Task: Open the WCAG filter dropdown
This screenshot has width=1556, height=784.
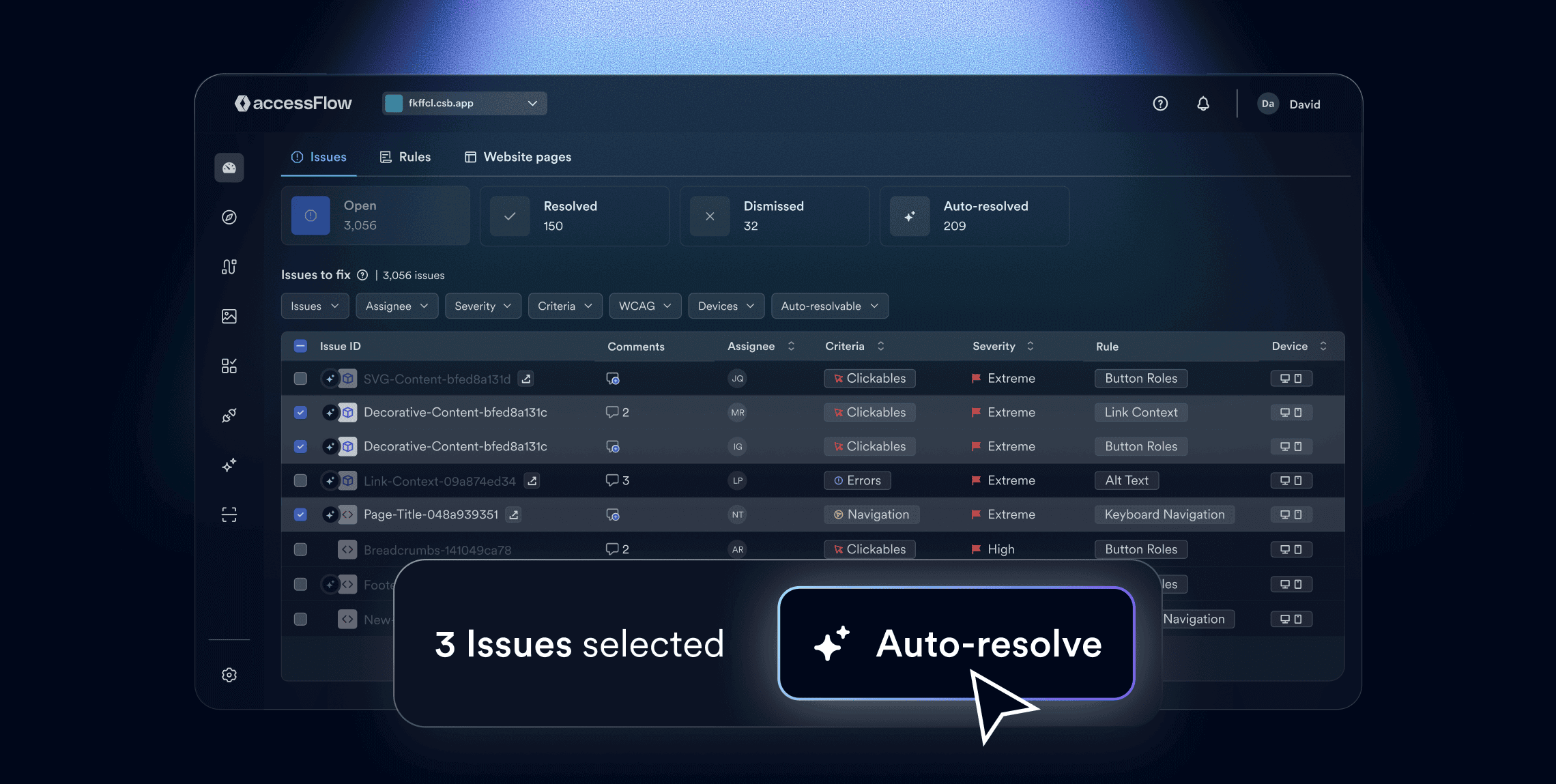Action: (x=644, y=306)
